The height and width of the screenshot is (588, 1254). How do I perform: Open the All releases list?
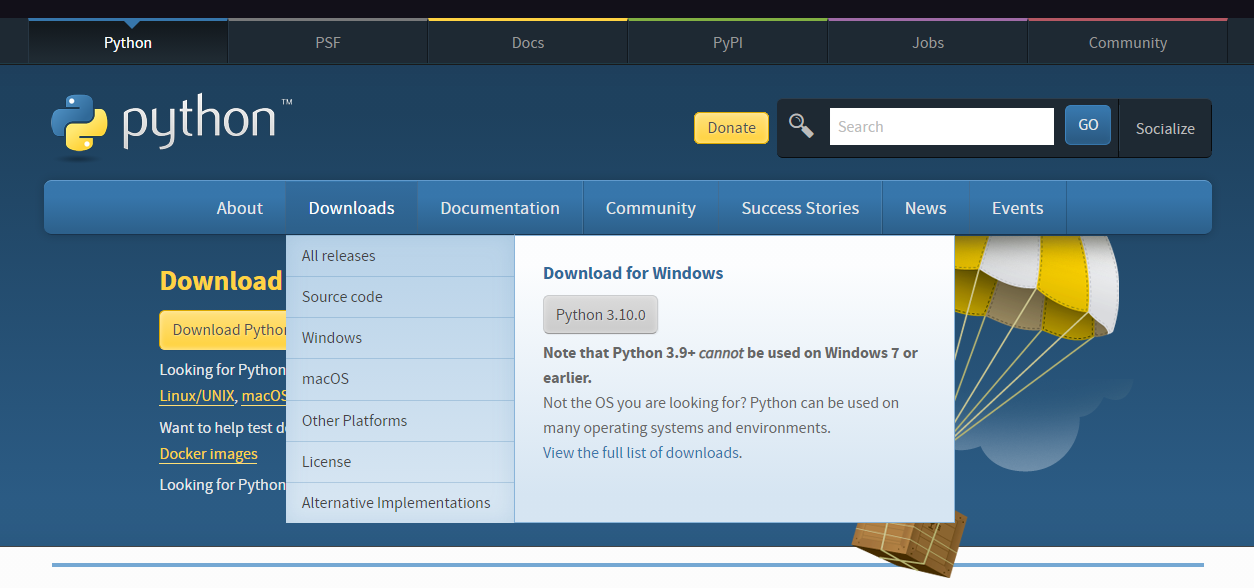[x=338, y=255]
